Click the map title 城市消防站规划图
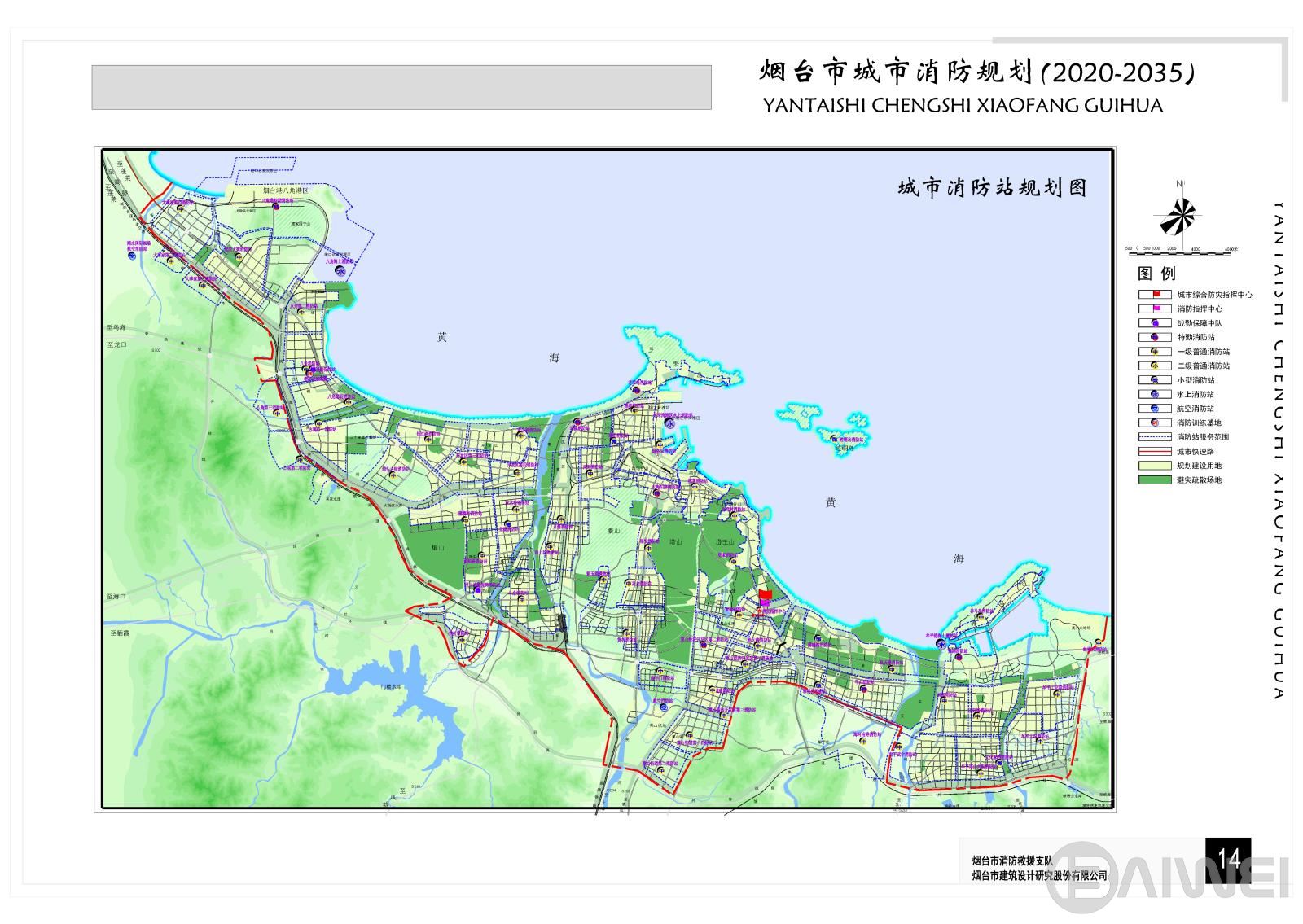 pyautogui.click(x=992, y=188)
